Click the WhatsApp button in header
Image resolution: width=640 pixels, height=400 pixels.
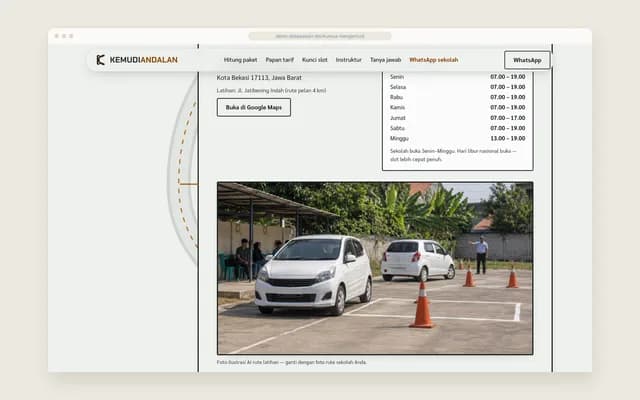pyautogui.click(x=527, y=60)
